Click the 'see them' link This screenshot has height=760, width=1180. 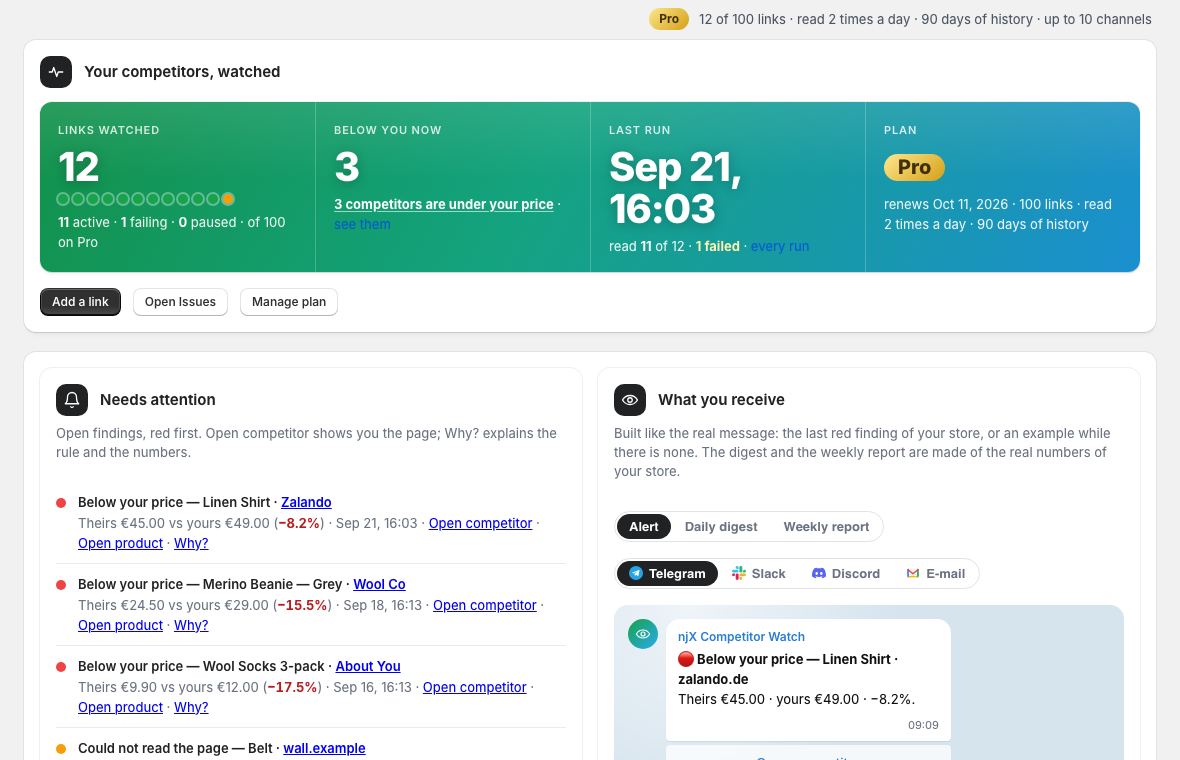click(362, 224)
